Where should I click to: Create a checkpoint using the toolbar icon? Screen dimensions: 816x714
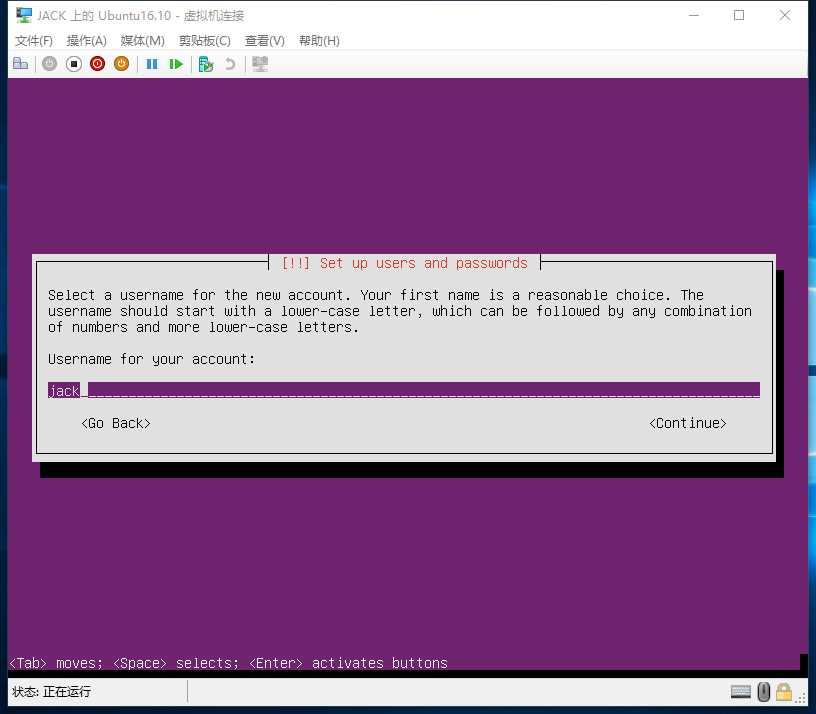(x=206, y=64)
